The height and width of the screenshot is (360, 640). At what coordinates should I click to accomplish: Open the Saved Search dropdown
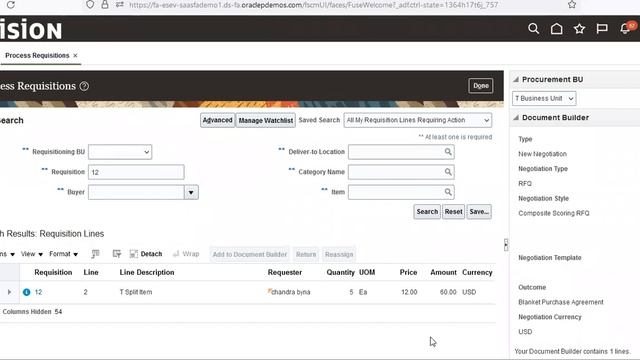point(418,120)
